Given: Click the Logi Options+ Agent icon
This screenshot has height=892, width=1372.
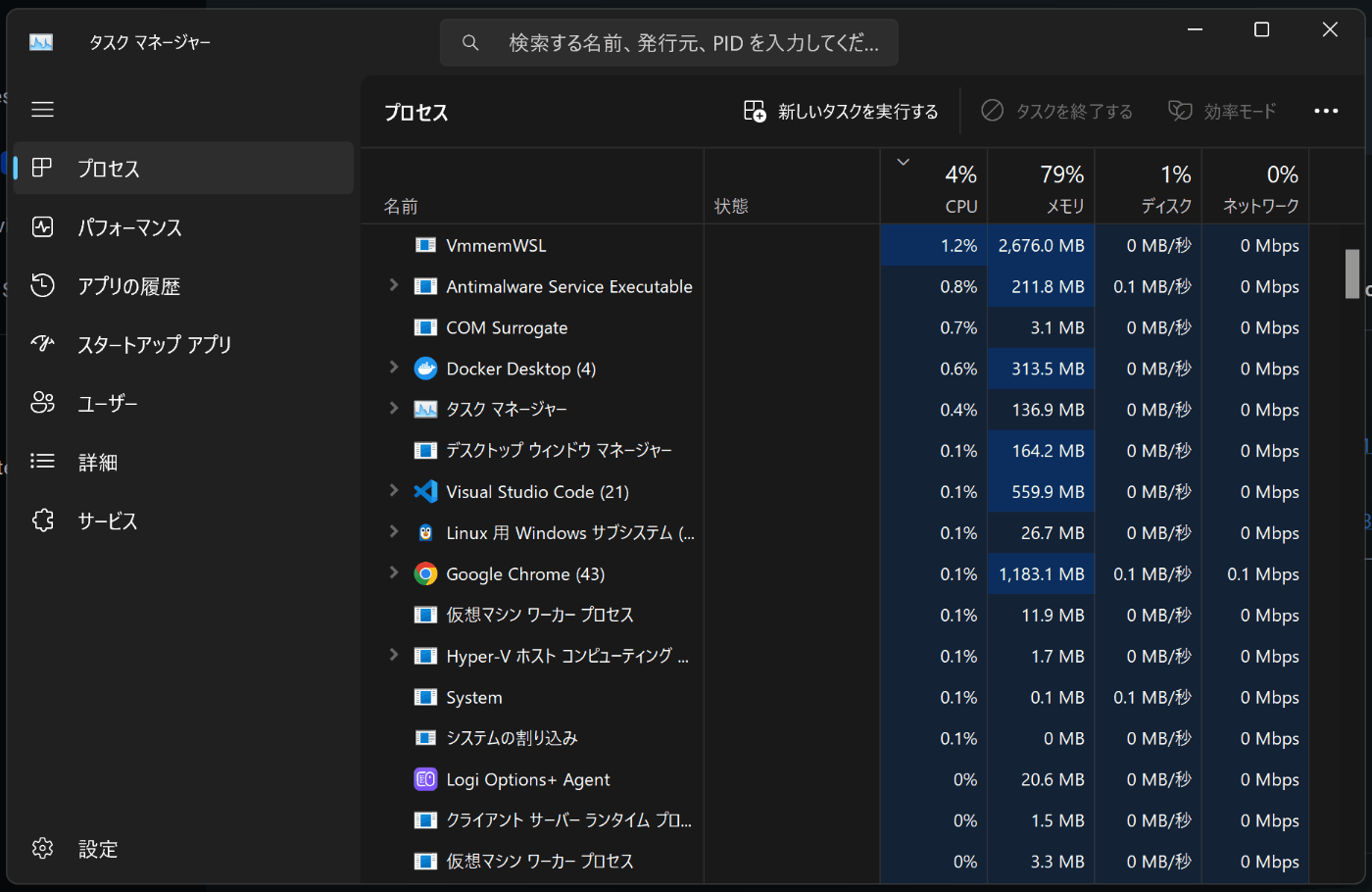Looking at the screenshot, I should [x=425, y=780].
